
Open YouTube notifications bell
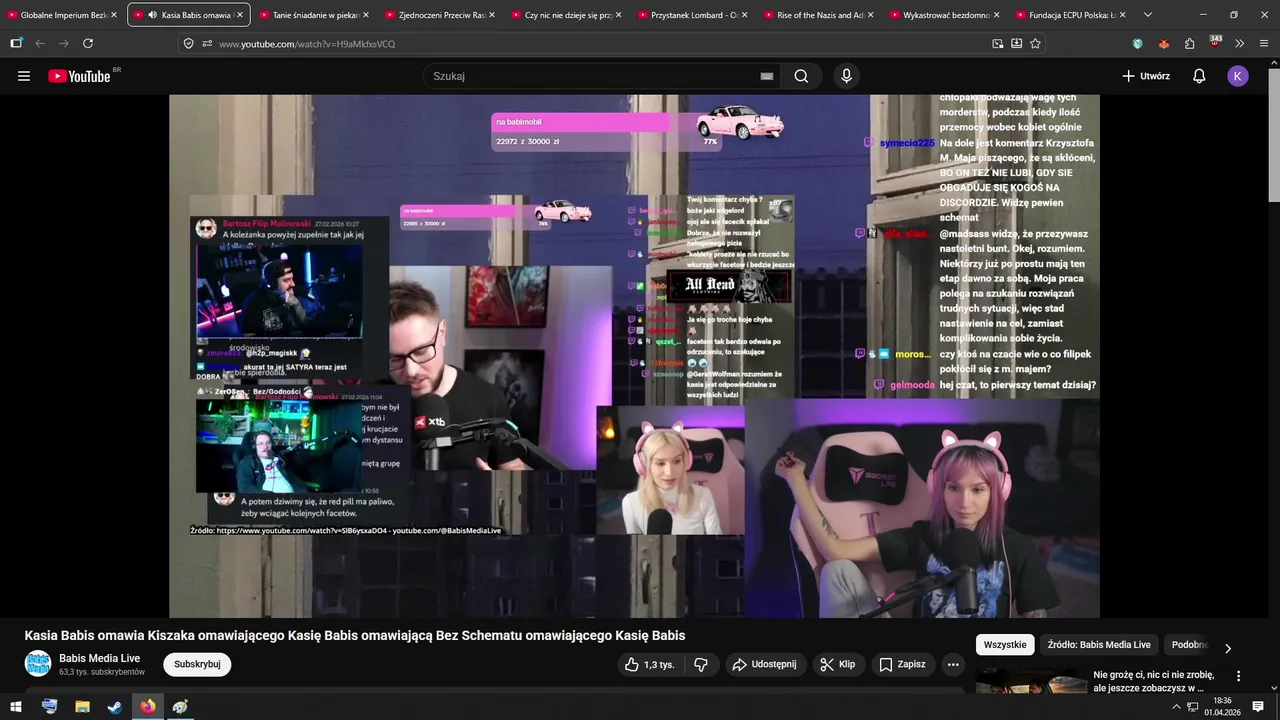1199,76
